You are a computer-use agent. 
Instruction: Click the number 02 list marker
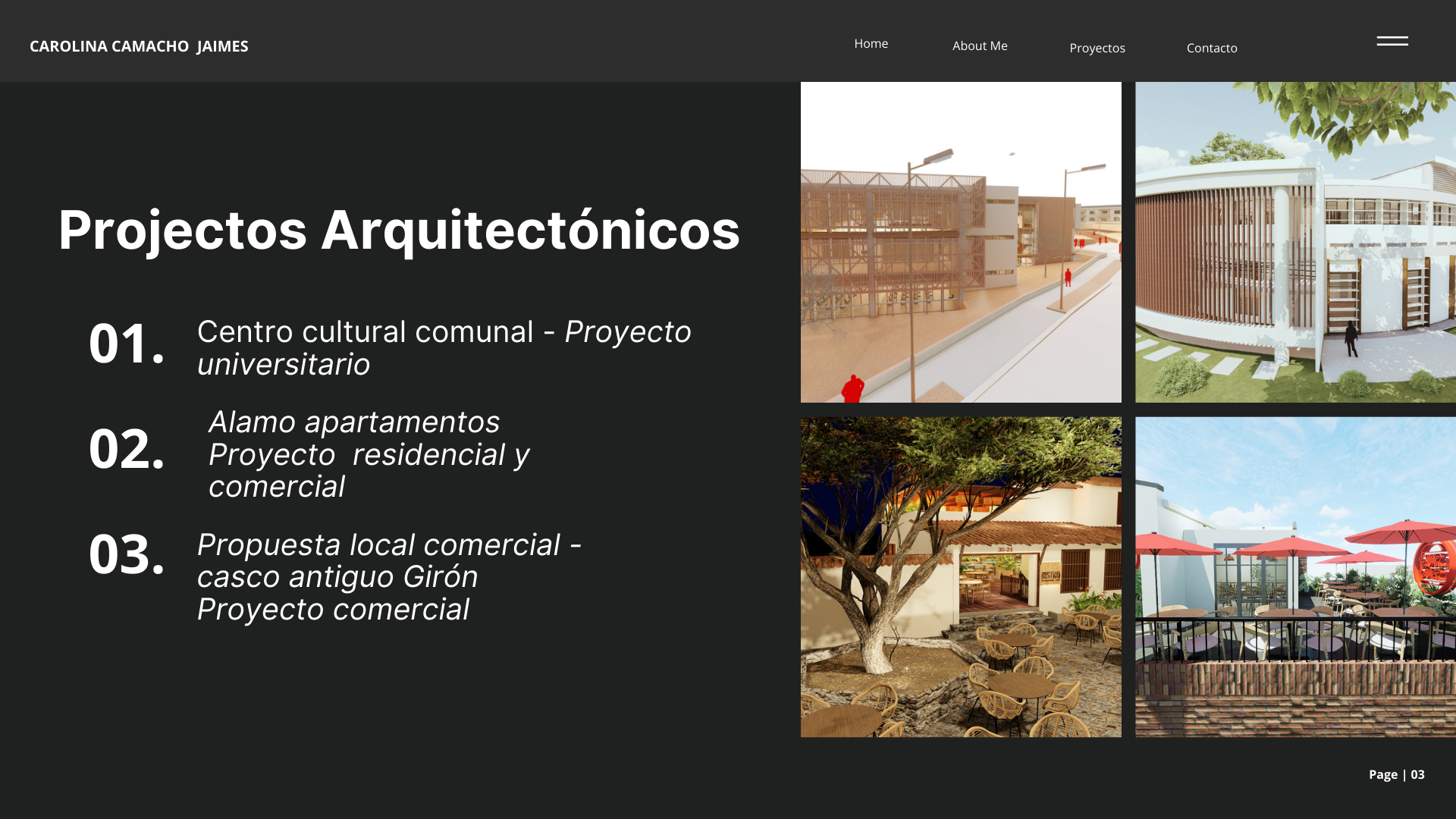click(127, 454)
